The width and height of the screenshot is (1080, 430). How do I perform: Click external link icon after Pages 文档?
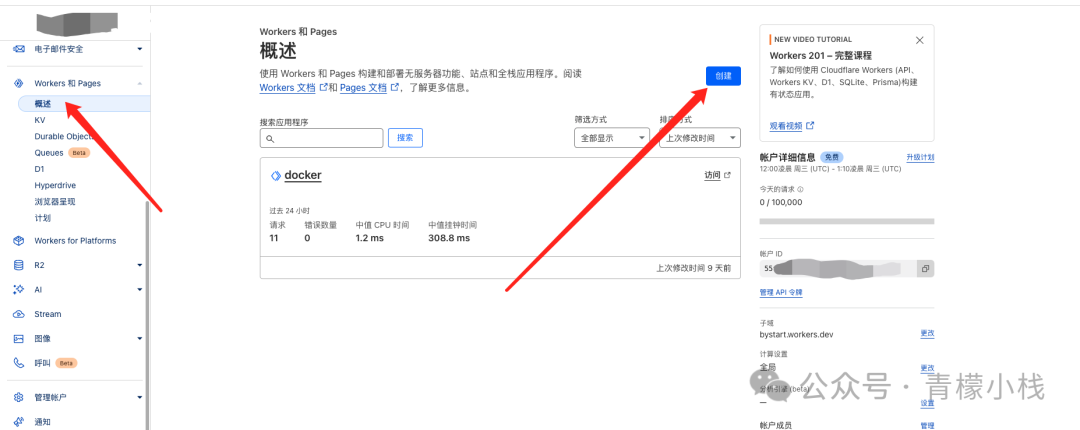pyautogui.click(x=395, y=88)
